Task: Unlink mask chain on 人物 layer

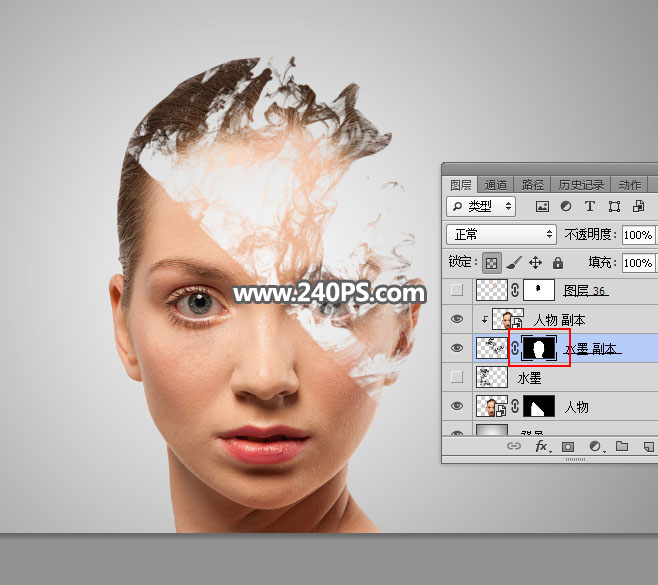Action: [515, 406]
